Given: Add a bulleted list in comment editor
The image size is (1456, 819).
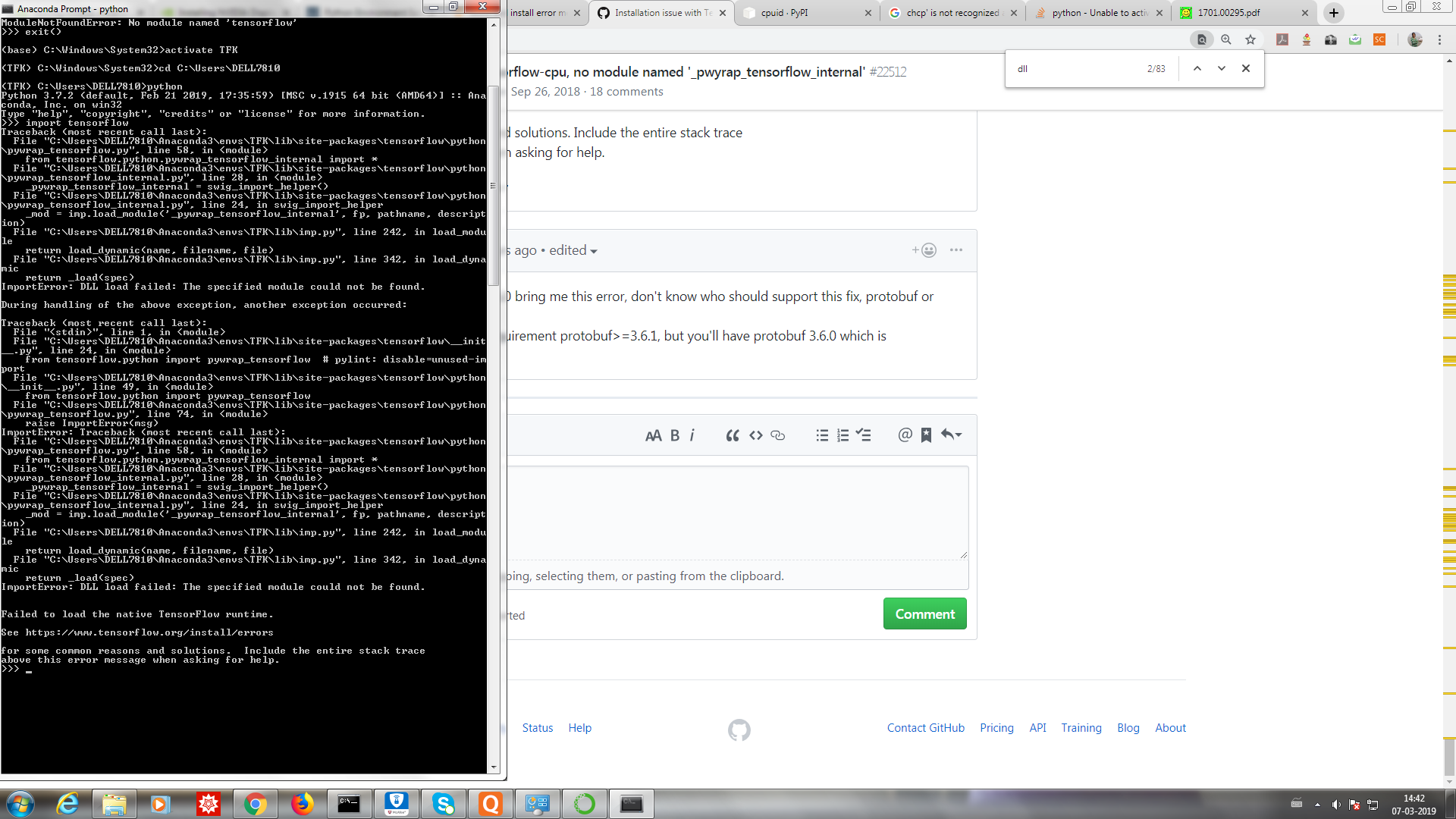Looking at the screenshot, I should click(822, 435).
